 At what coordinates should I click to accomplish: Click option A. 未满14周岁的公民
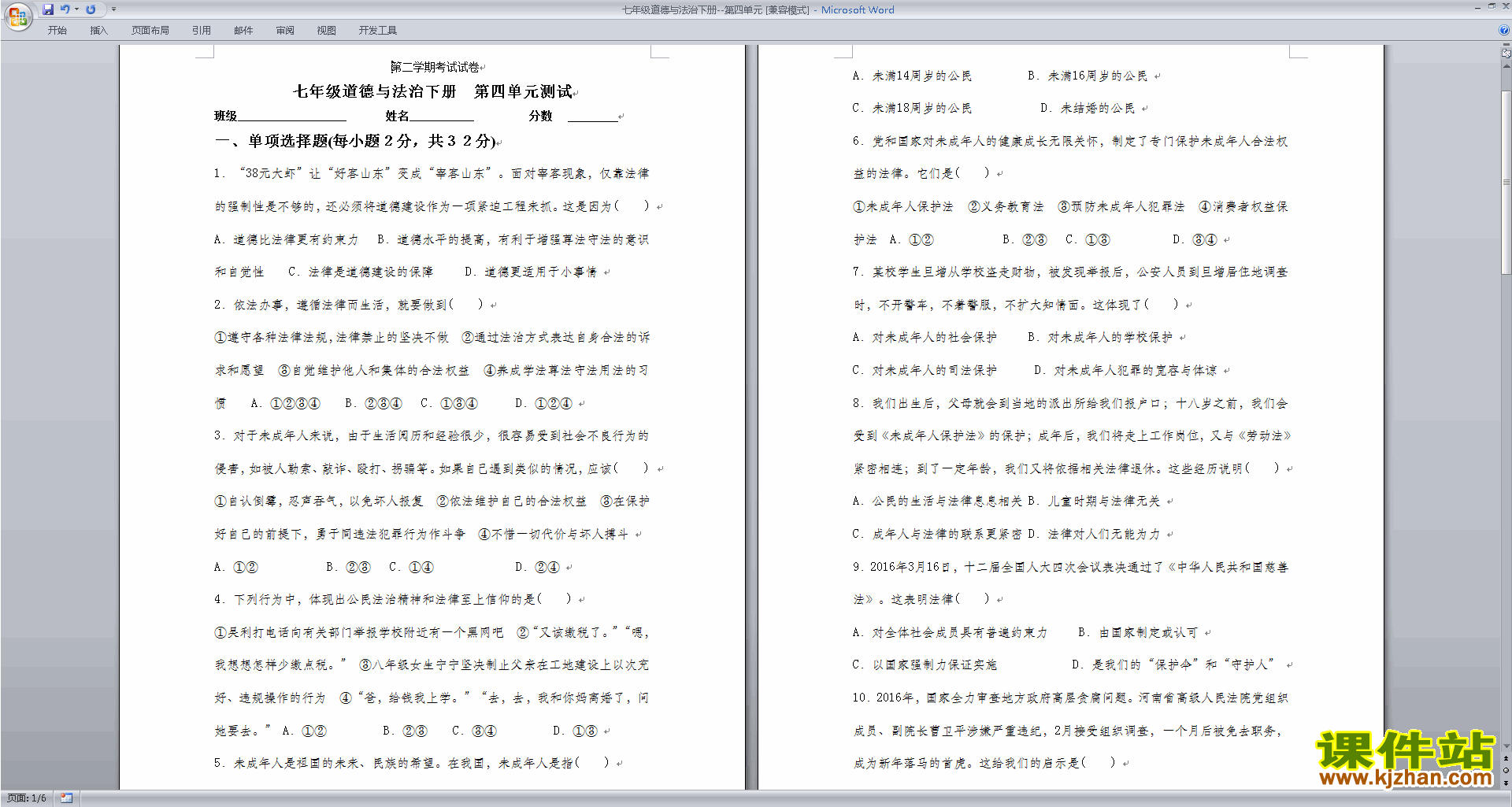tap(912, 76)
